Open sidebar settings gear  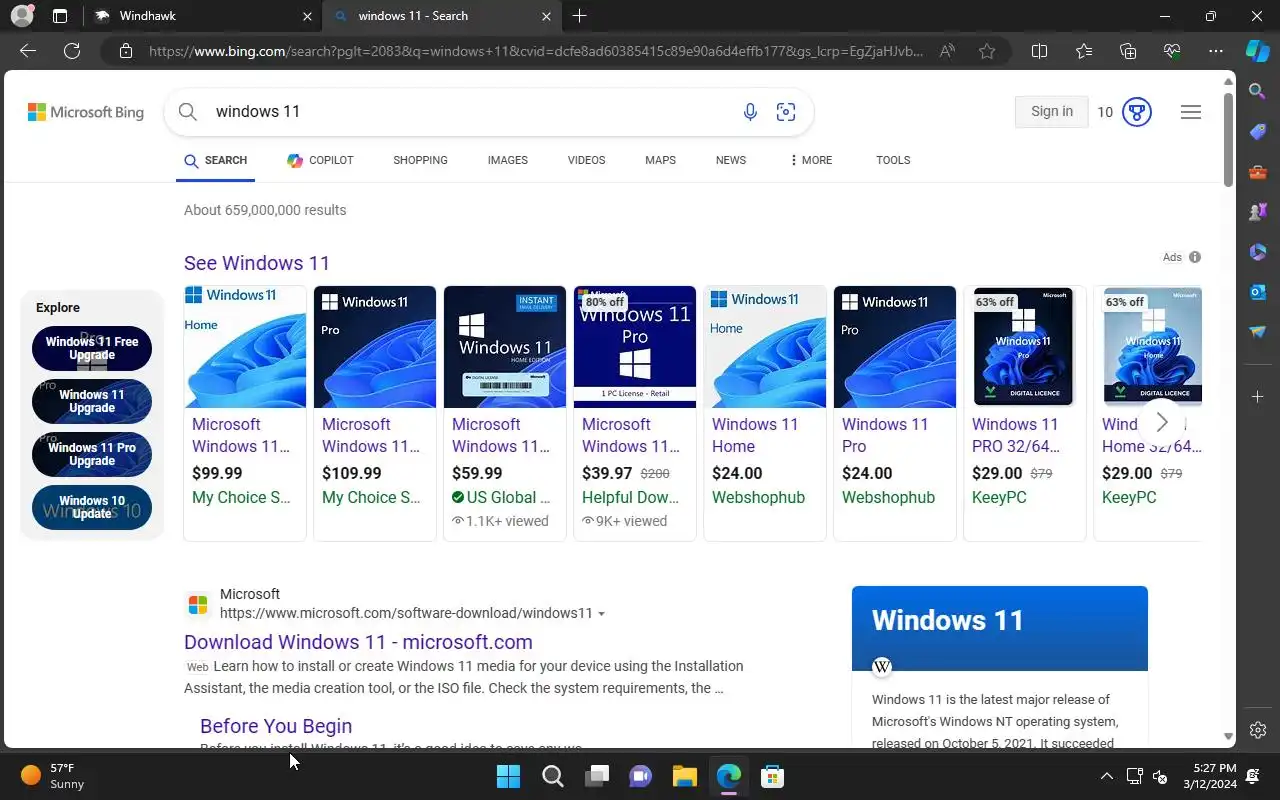point(1258,730)
